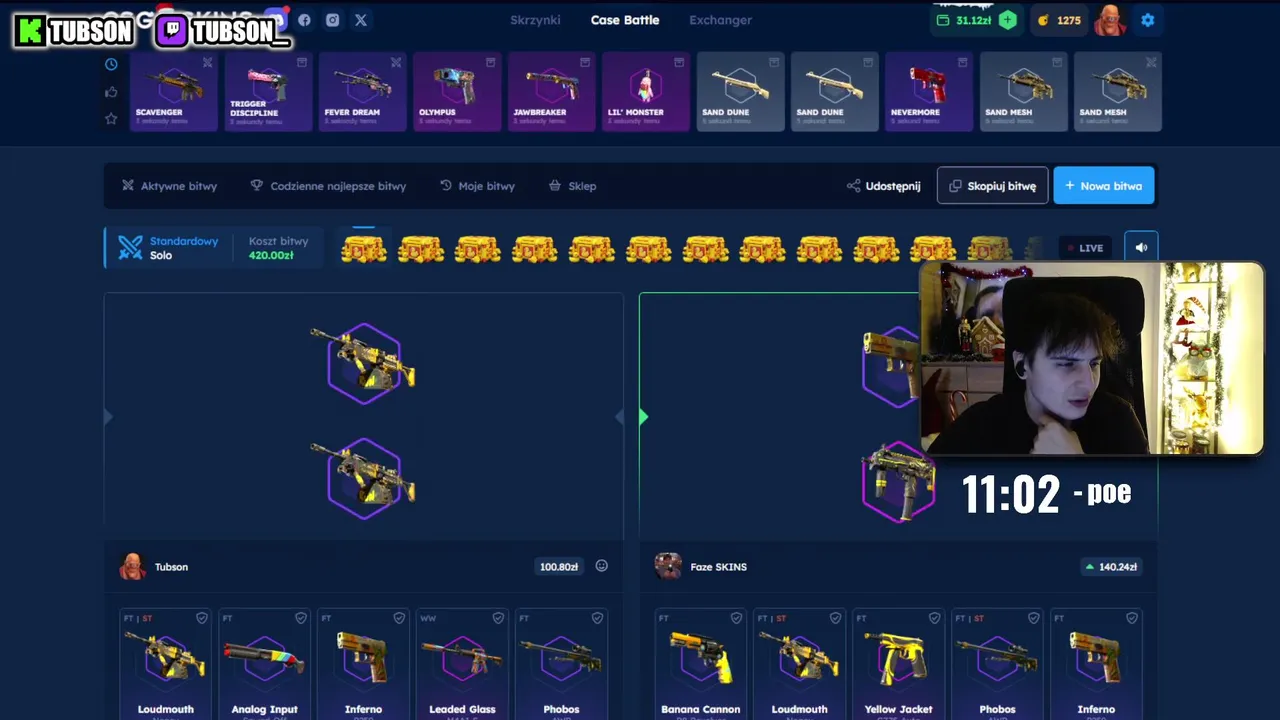The width and height of the screenshot is (1280, 720).
Task: Click the Twitch Tubson_ overlay badge
Action: coord(223,31)
